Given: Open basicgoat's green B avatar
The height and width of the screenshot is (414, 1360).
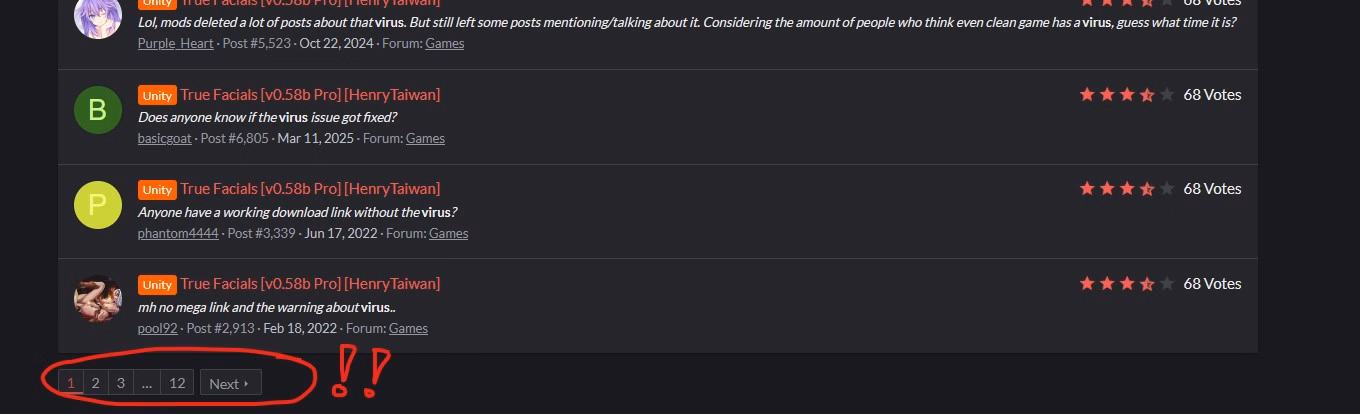Looking at the screenshot, I should click(97, 109).
